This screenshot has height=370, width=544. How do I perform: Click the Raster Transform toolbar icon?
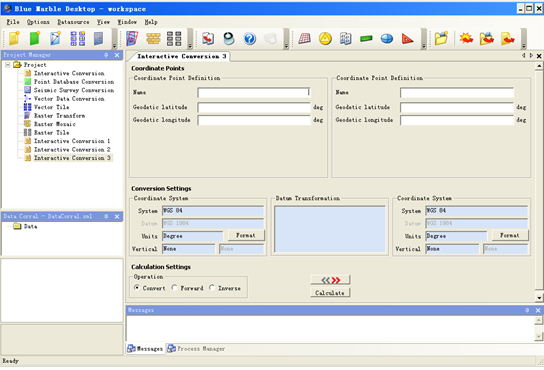(132, 38)
